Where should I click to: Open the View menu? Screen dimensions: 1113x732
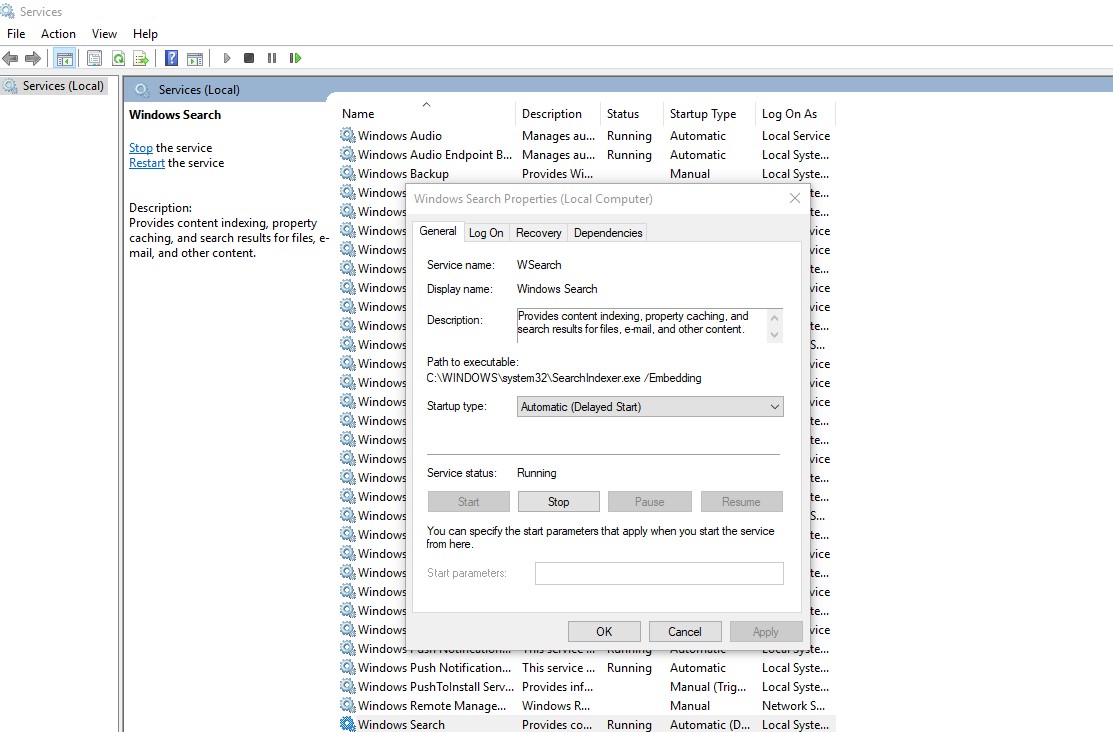[104, 33]
